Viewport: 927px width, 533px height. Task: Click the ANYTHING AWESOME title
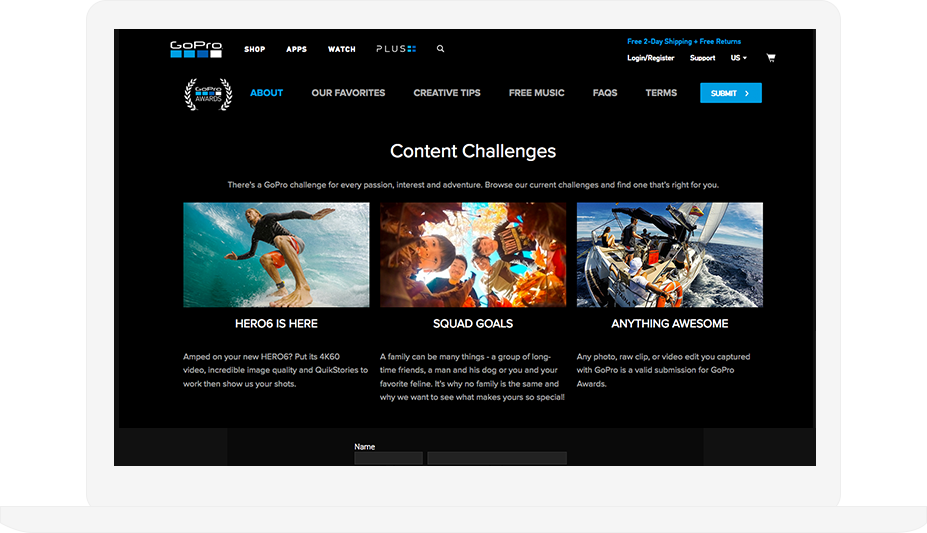[x=670, y=324]
